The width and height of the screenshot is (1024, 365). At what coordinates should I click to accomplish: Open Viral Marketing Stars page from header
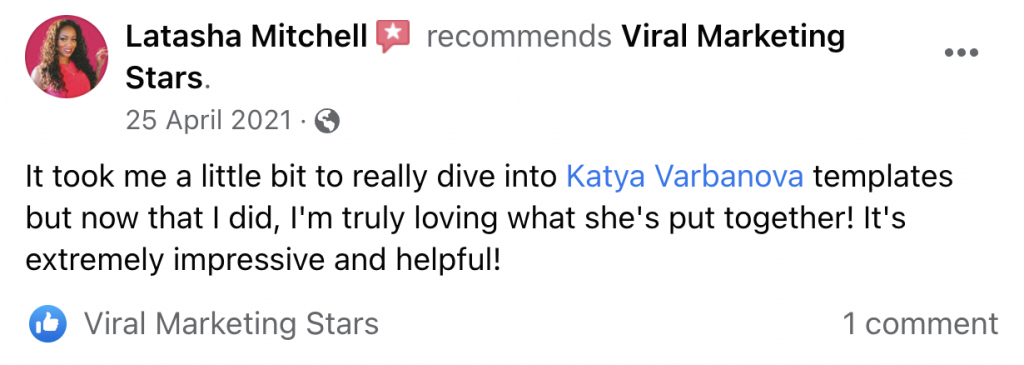[733, 37]
